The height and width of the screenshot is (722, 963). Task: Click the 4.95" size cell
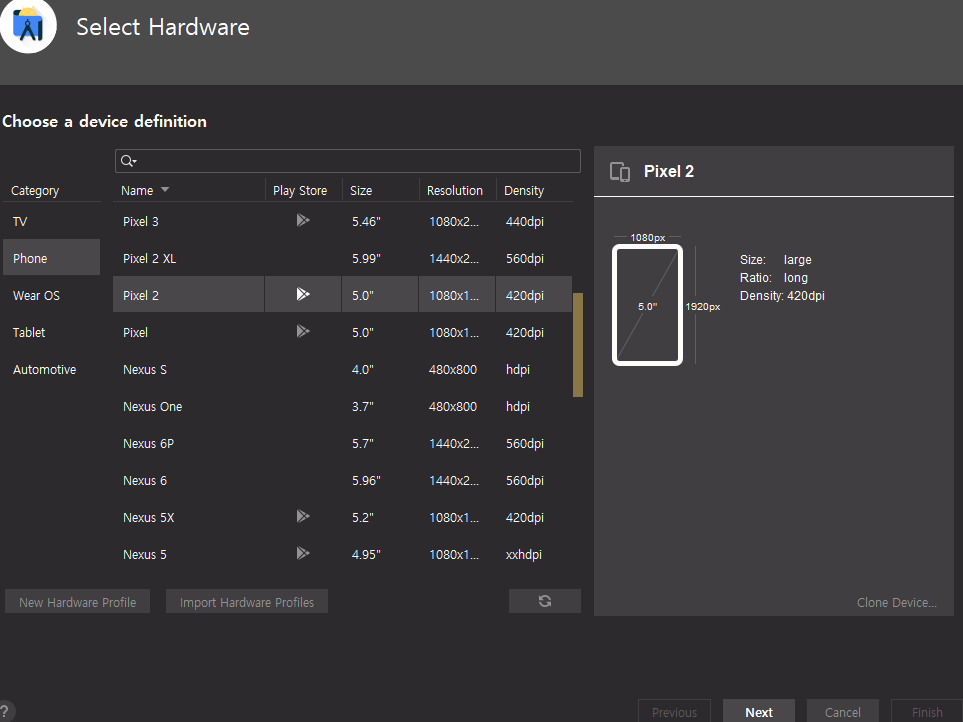[x=366, y=554]
